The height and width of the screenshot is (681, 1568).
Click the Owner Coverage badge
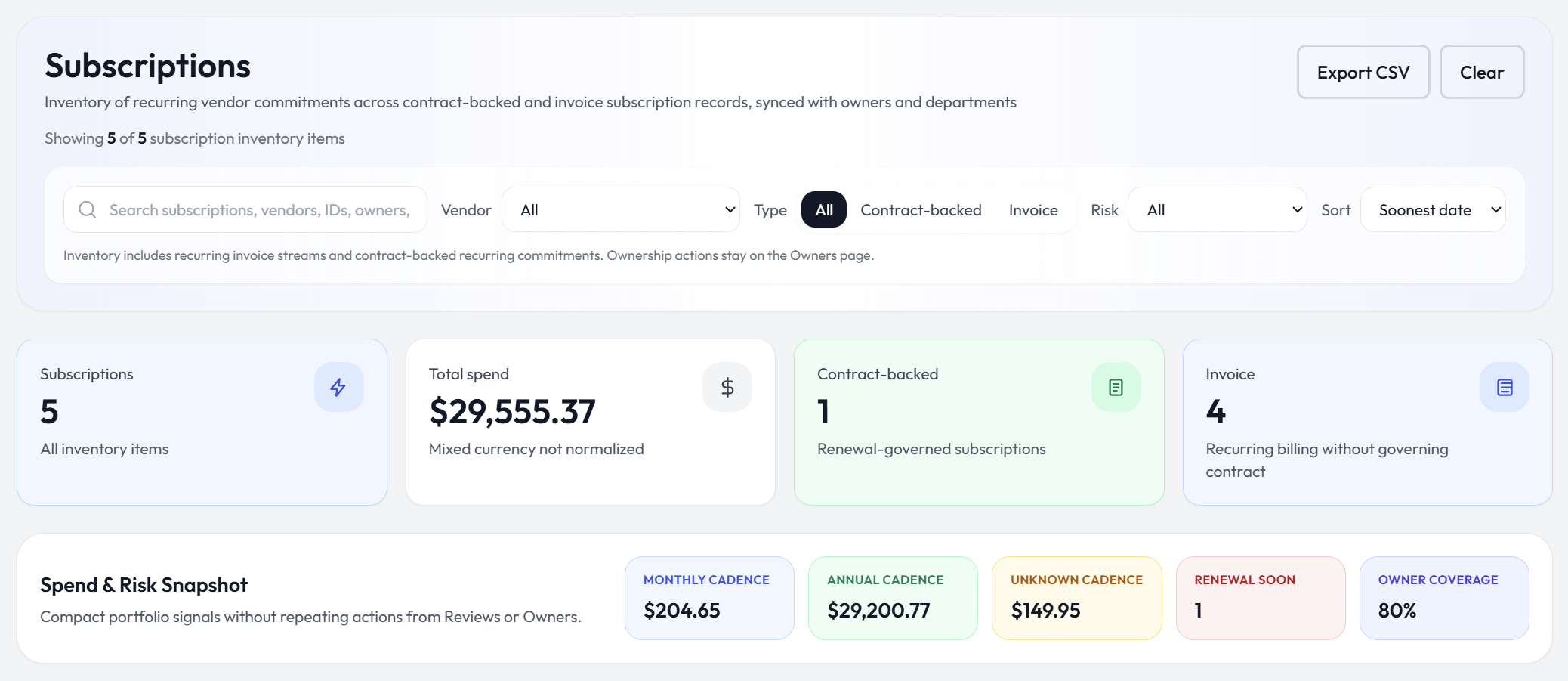tap(1443, 597)
